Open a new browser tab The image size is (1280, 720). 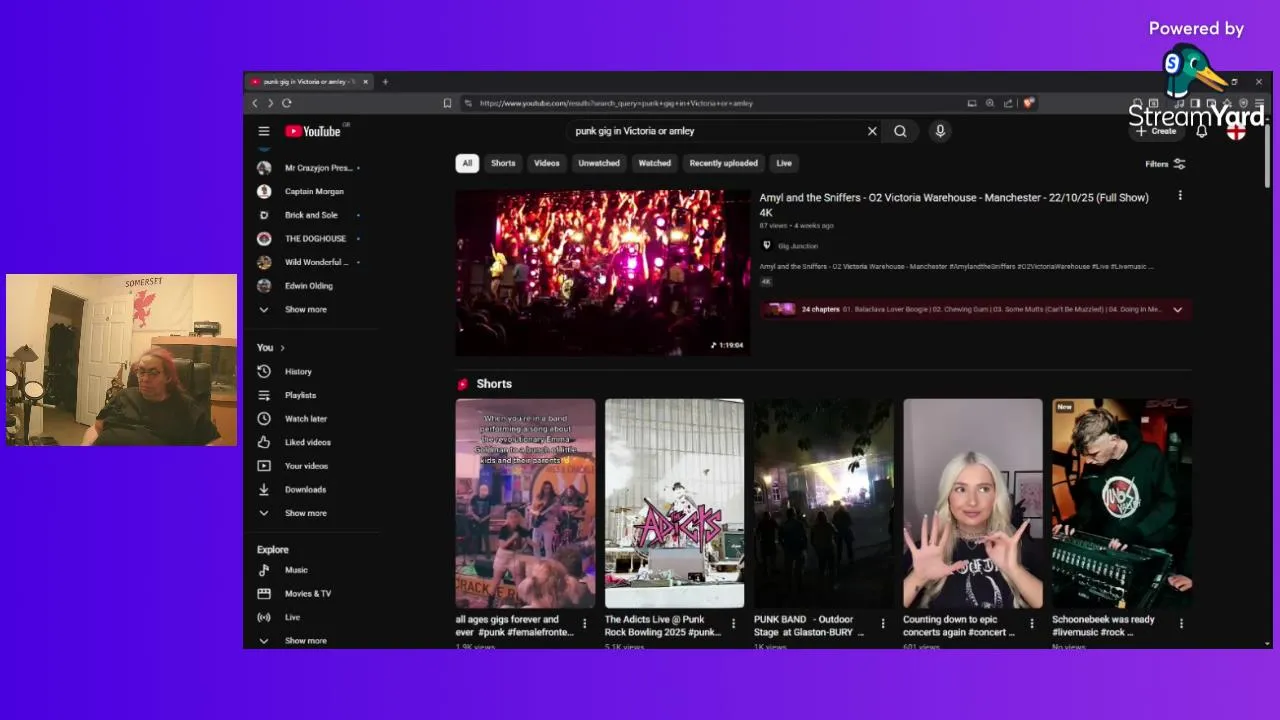click(385, 82)
